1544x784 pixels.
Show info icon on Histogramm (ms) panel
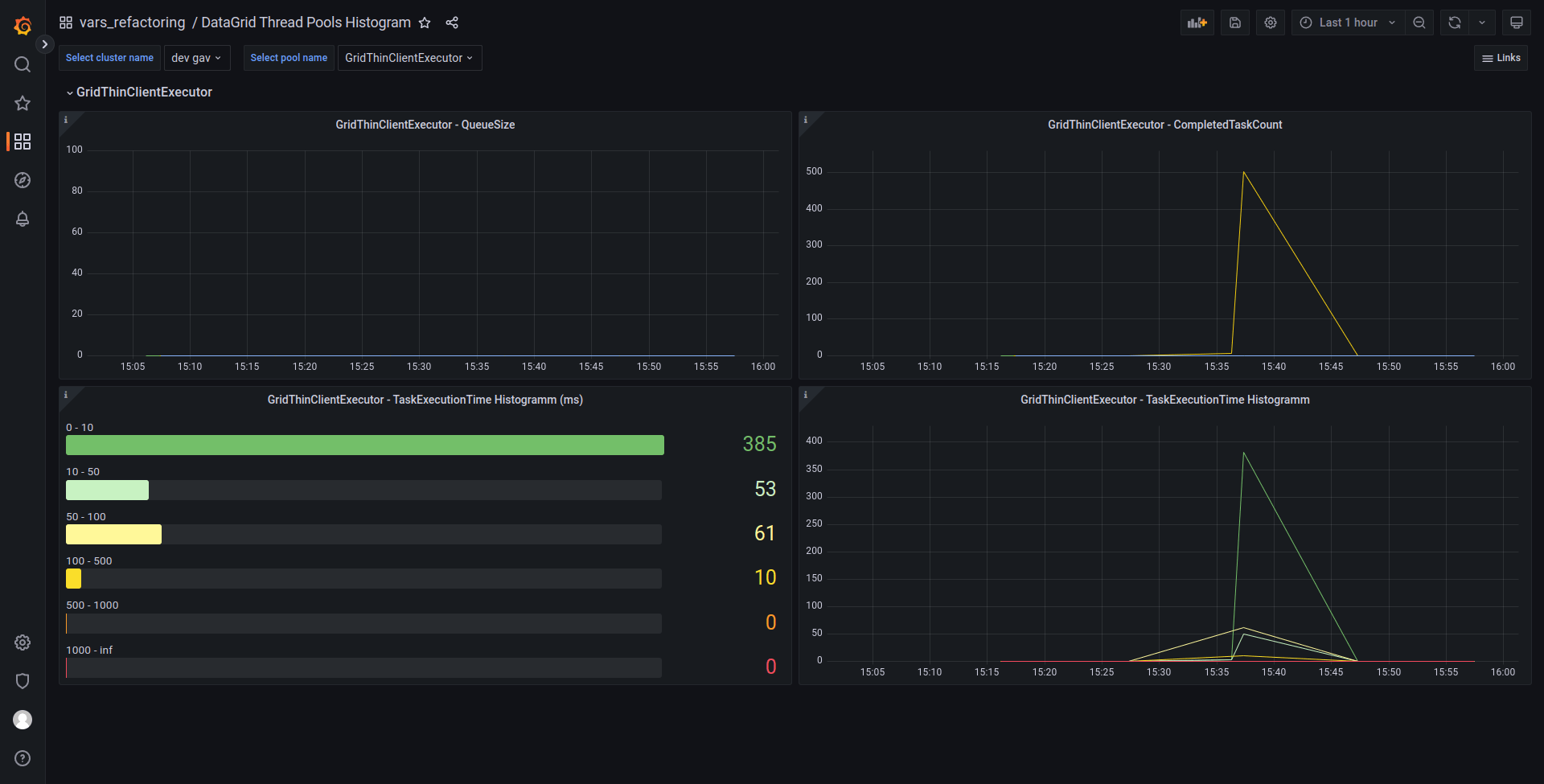[x=66, y=395]
